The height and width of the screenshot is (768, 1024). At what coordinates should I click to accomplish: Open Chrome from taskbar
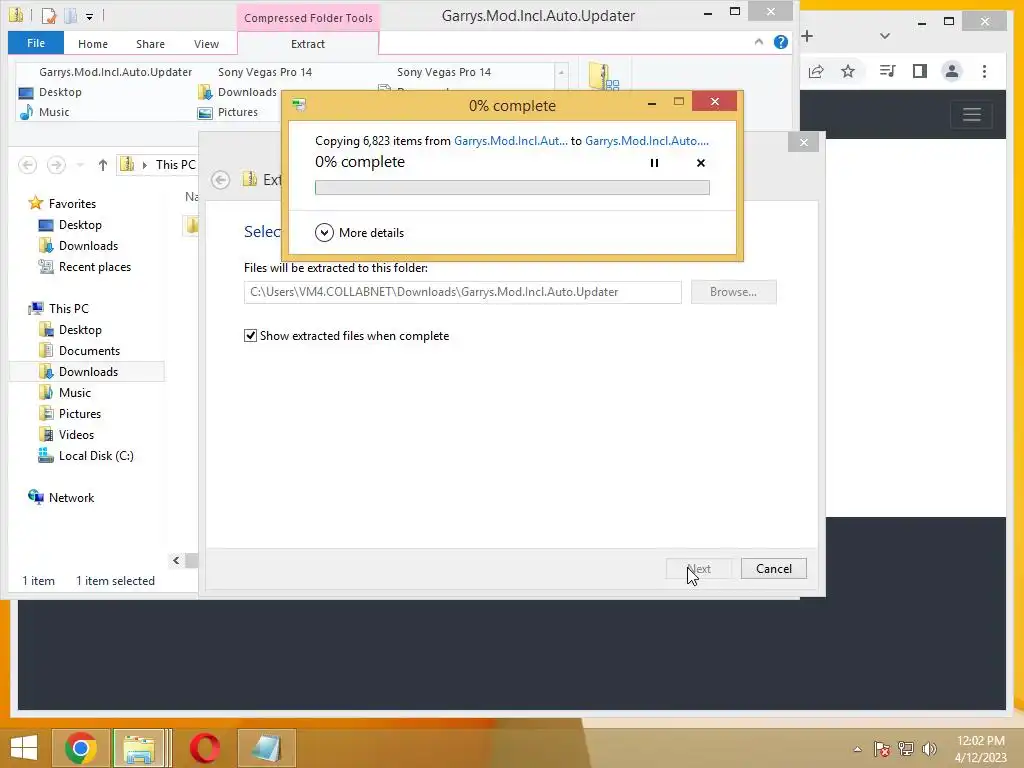coord(81,748)
